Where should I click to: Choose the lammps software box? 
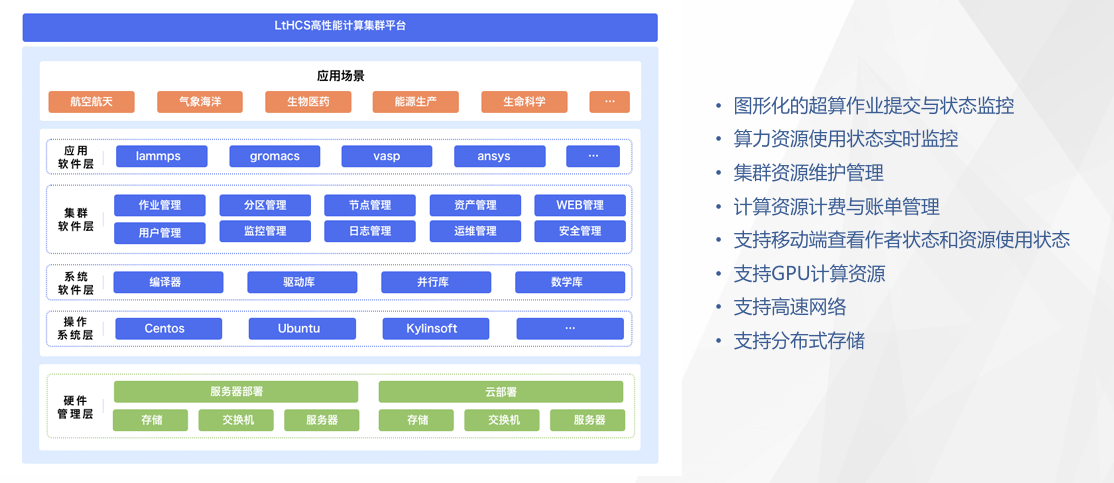click(161, 156)
